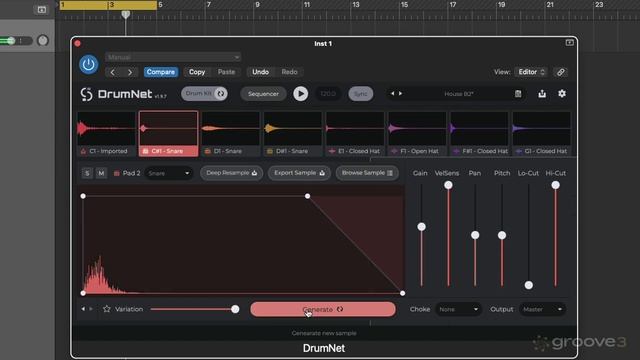Click the Variation slider handle
Screen dimensions: 640x360
tap(235, 309)
